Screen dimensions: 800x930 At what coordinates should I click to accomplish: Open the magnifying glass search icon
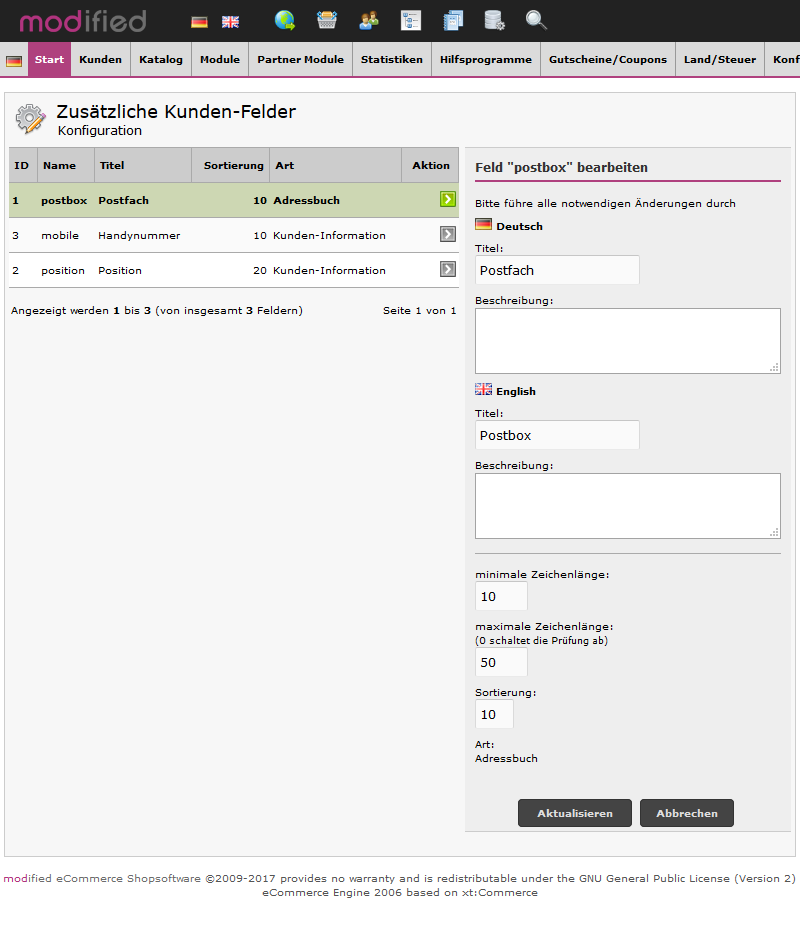pos(536,20)
